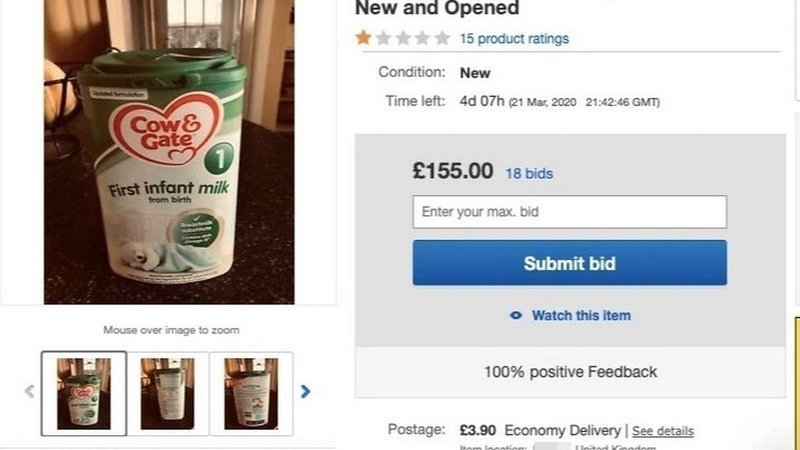This screenshot has height=450, width=800.
Task: Select the second product thumbnail
Action: click(168, 393)
